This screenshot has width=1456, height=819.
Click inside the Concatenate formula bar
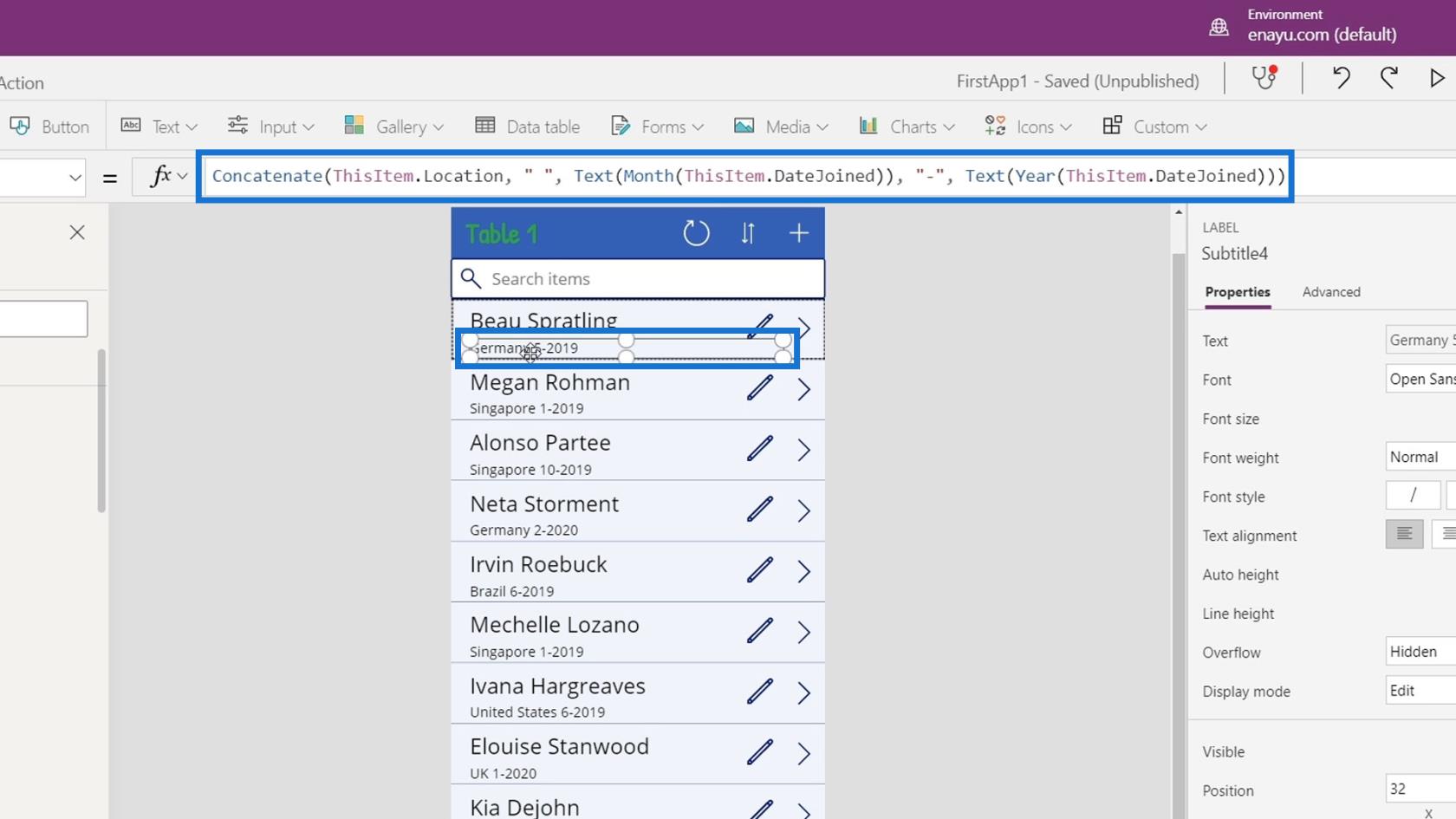(745, 176)
